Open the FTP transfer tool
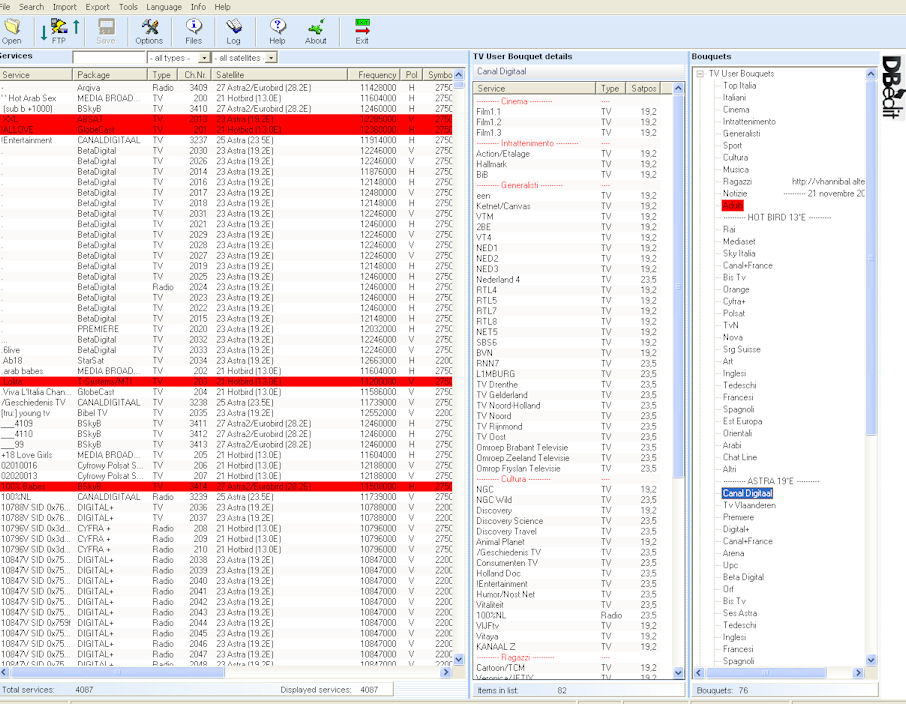Screen dimensions: 906x704 [x=59, y=31]
